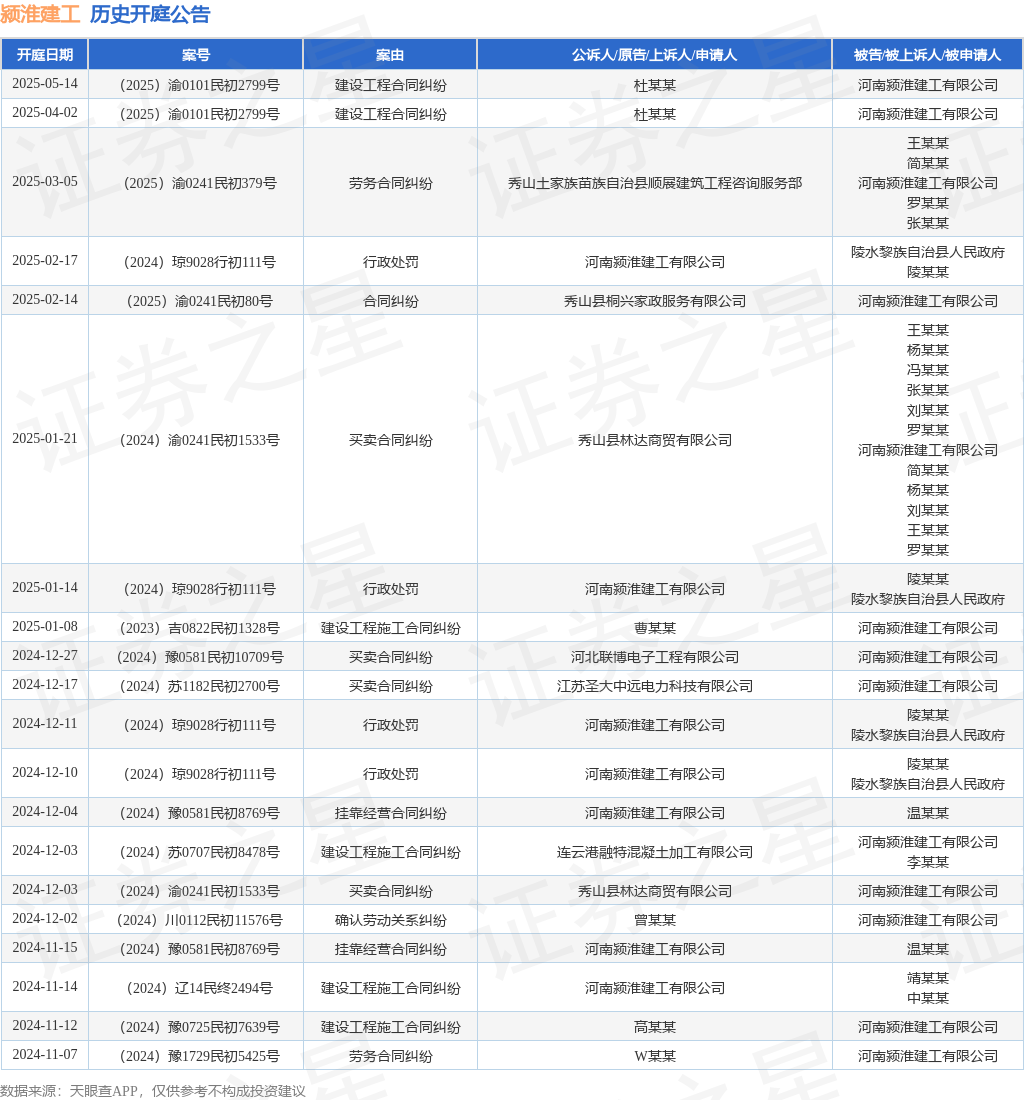The width and height of the screenshot is (1024, 1100).
Task: Click 建设工程施工合同纠纷 in the 2025-01-08 row
Action: click(x=390, y=628)
